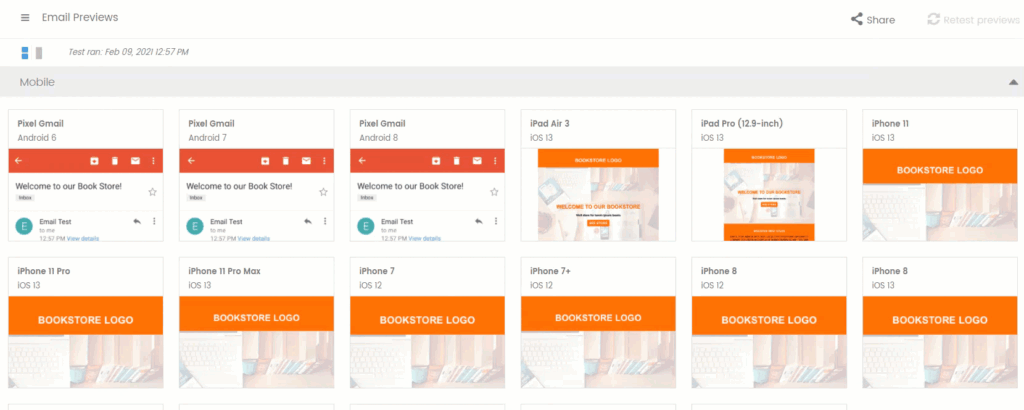Open three-dot menu in Android 8 red toolbar
Screen dimensions: 1024x410
point(495,160)
